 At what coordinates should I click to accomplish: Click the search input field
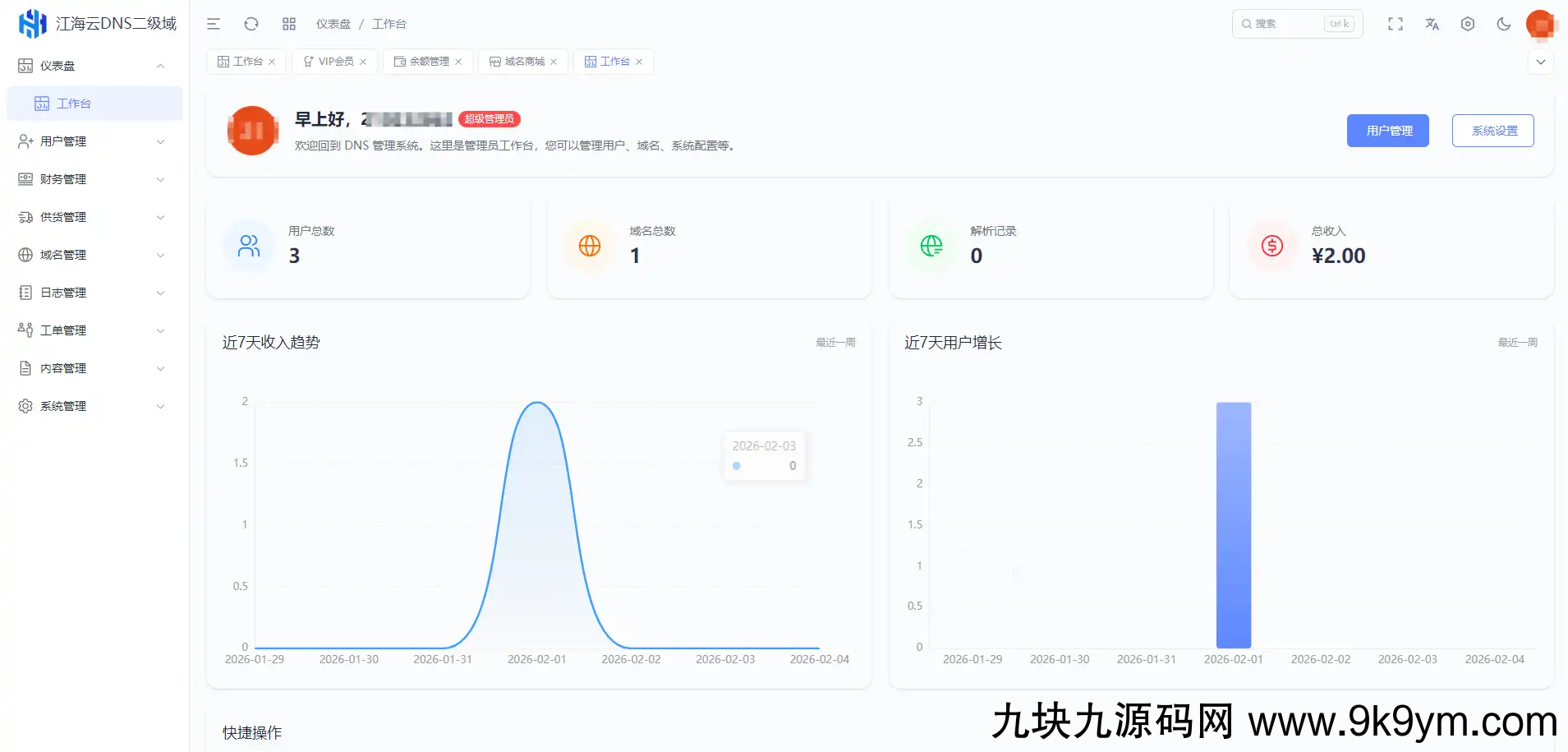pos(1285,24)
